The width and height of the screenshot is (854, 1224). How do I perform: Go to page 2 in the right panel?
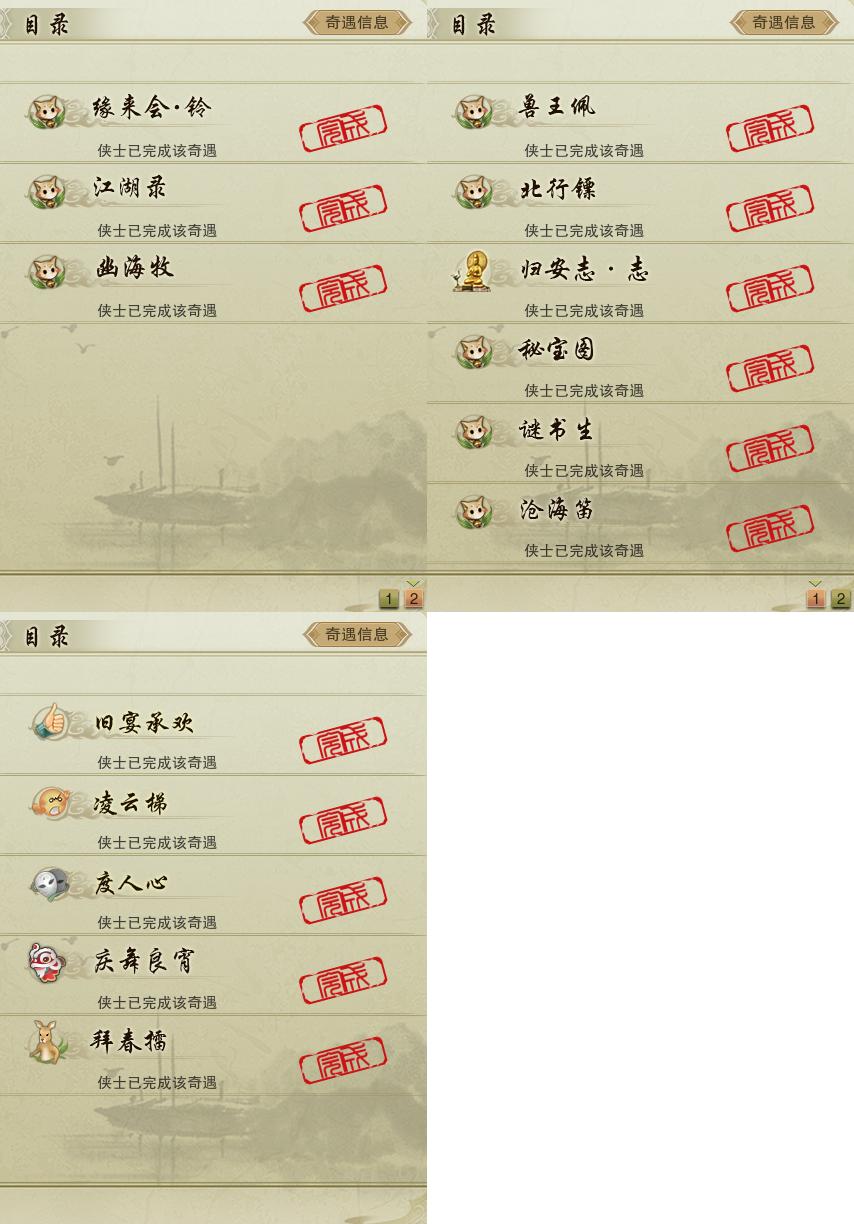[840, 599]
